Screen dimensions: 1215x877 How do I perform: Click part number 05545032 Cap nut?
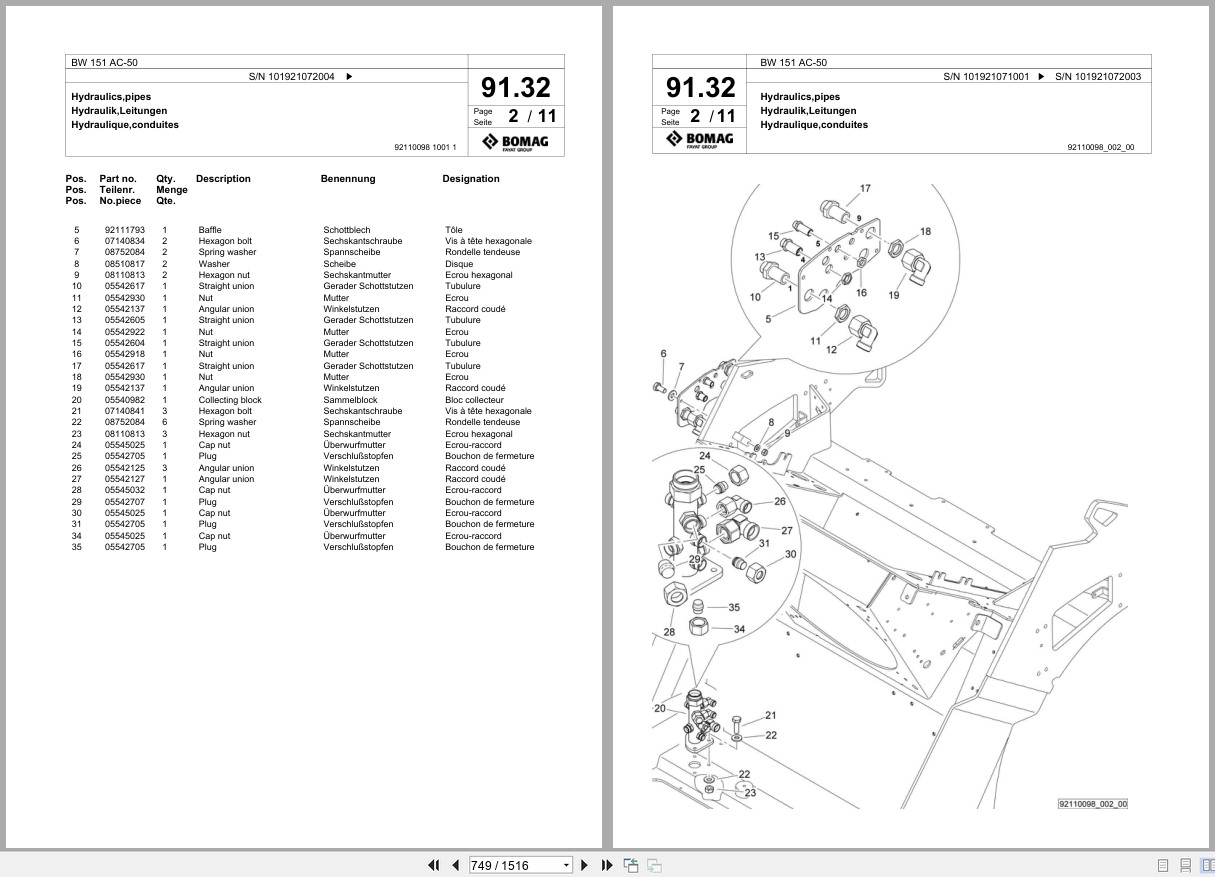pyautogui.click(x=125, y=490)
